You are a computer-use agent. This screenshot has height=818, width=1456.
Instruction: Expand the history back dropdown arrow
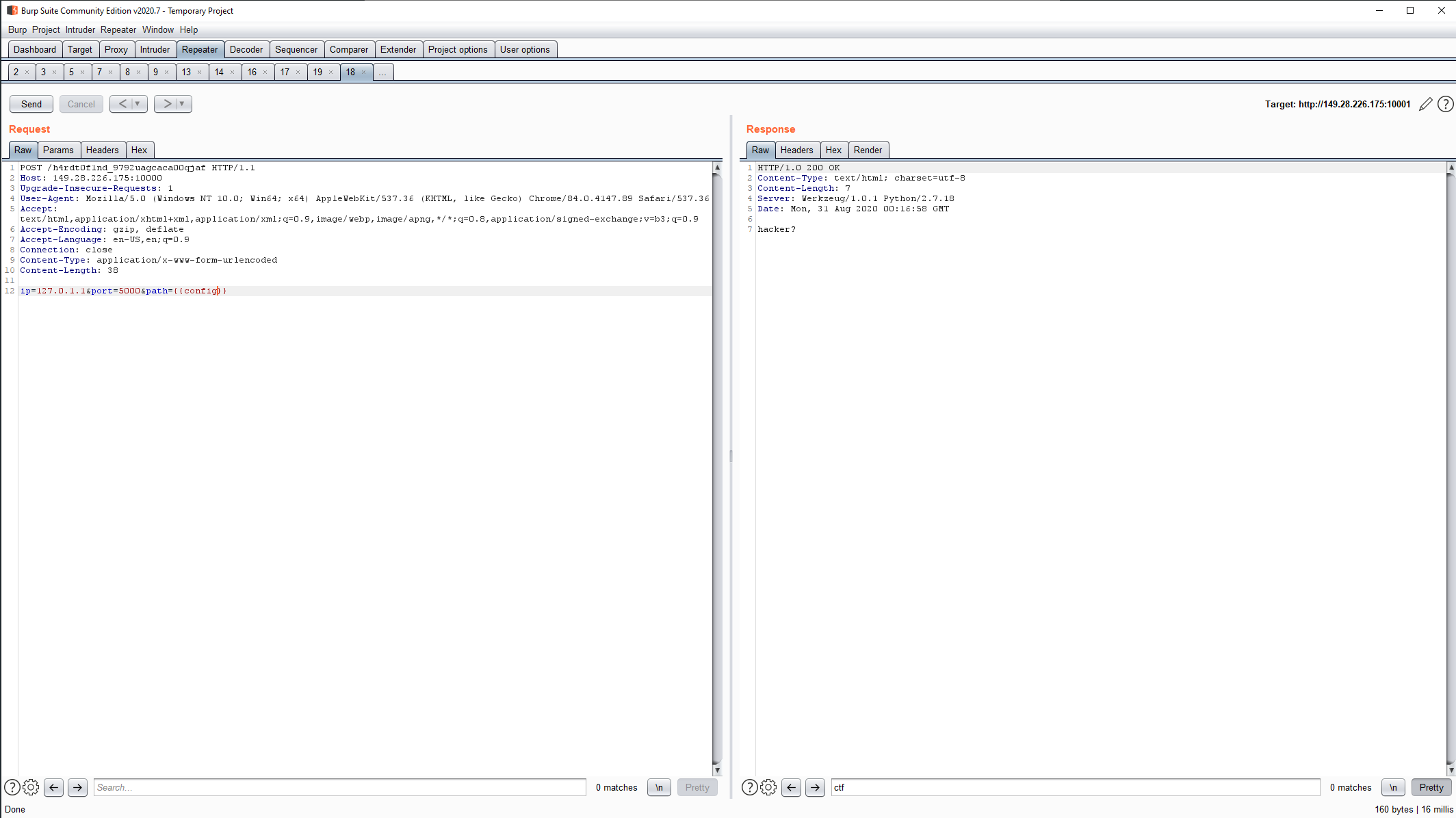click(x=138, y=104)
